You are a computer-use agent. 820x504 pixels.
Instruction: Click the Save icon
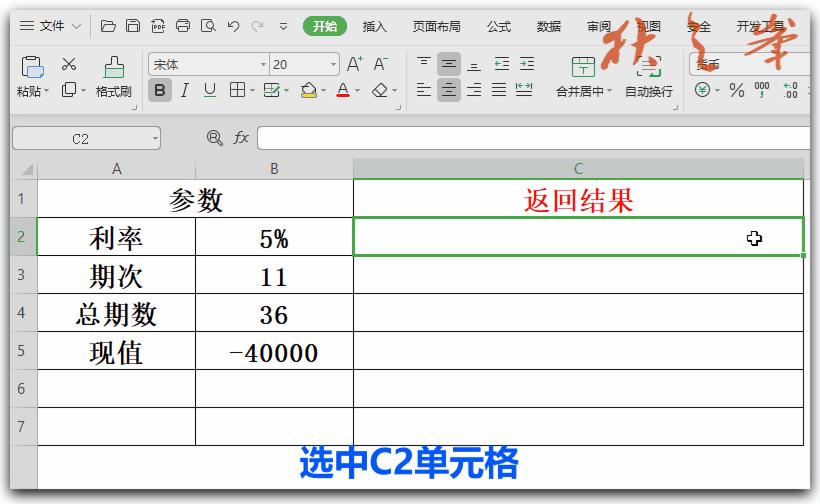(x=133, y=26)
